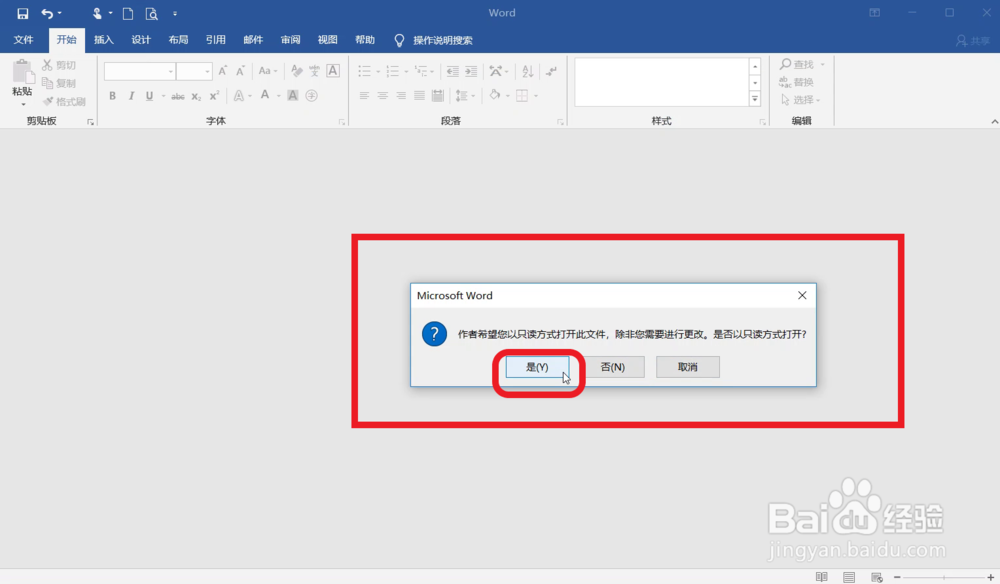
Task: Open the Font dialog launcher
Action: 342,122
